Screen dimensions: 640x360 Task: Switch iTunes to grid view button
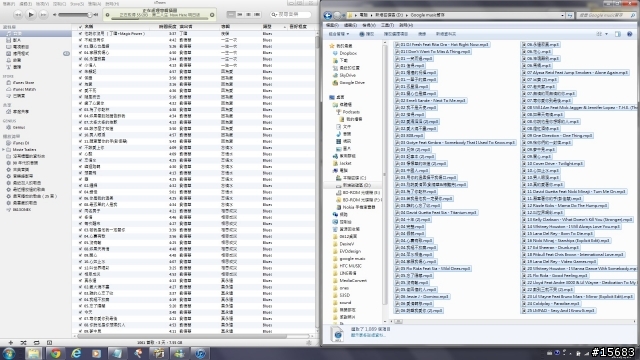248,15
